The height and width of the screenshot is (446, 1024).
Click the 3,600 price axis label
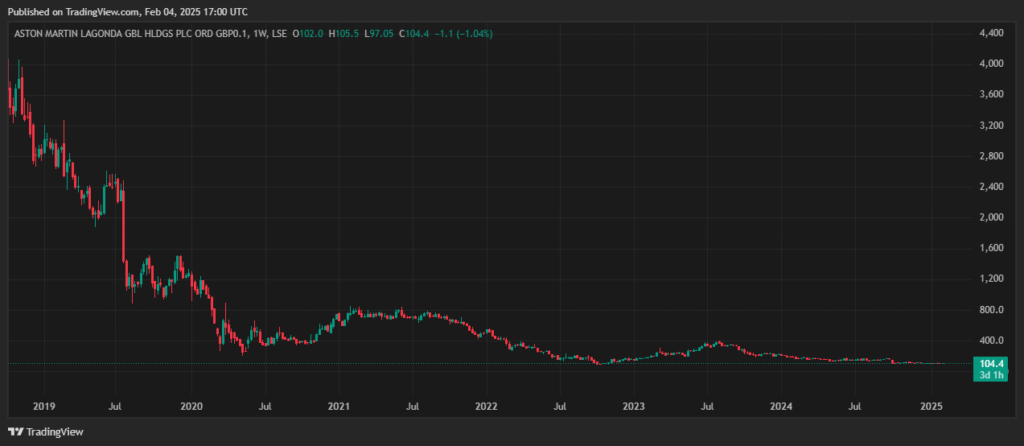click(x=991, y=95)
